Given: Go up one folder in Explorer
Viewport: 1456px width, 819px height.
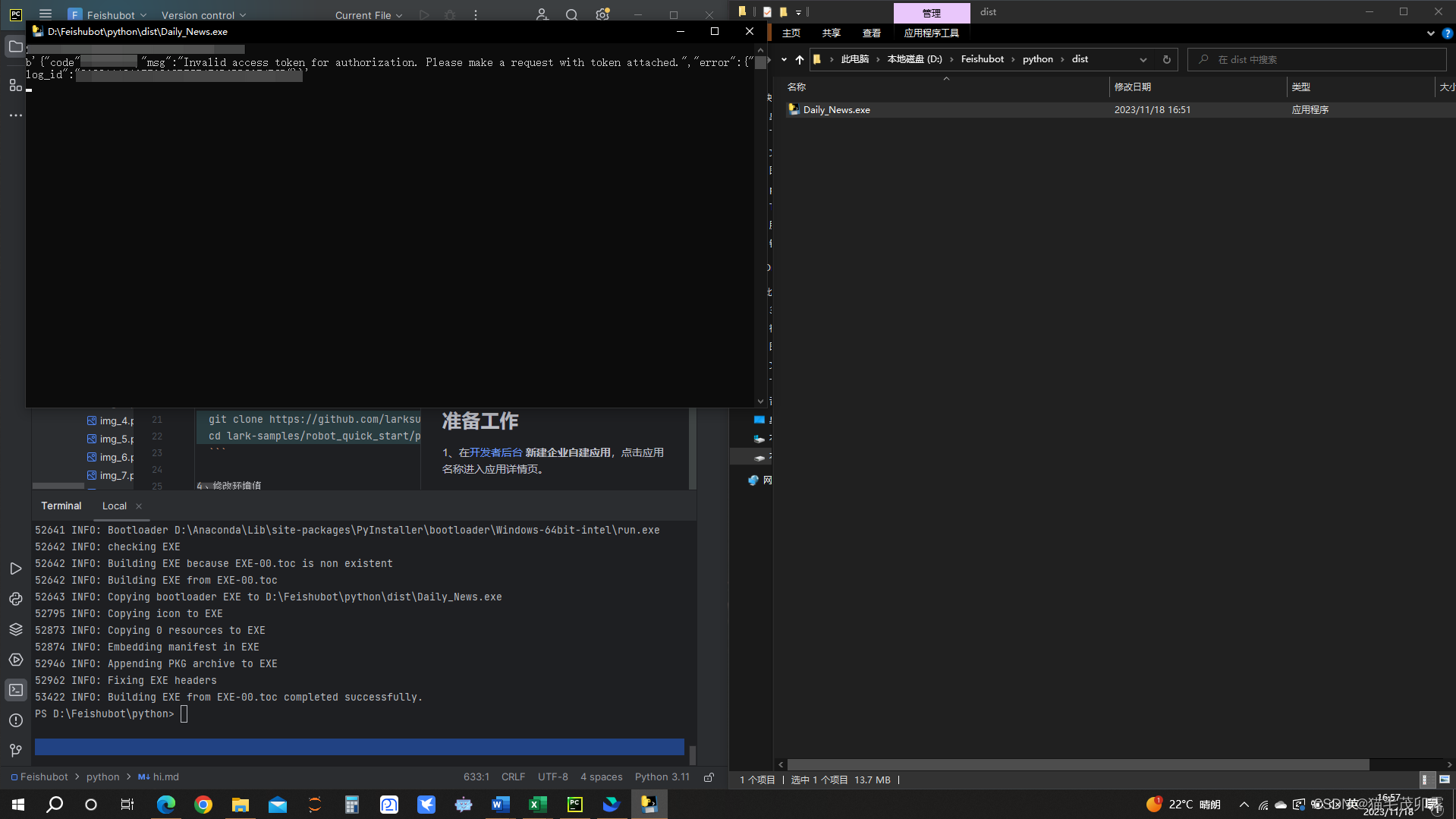Looking at the screenshot, I should point(800,59).
